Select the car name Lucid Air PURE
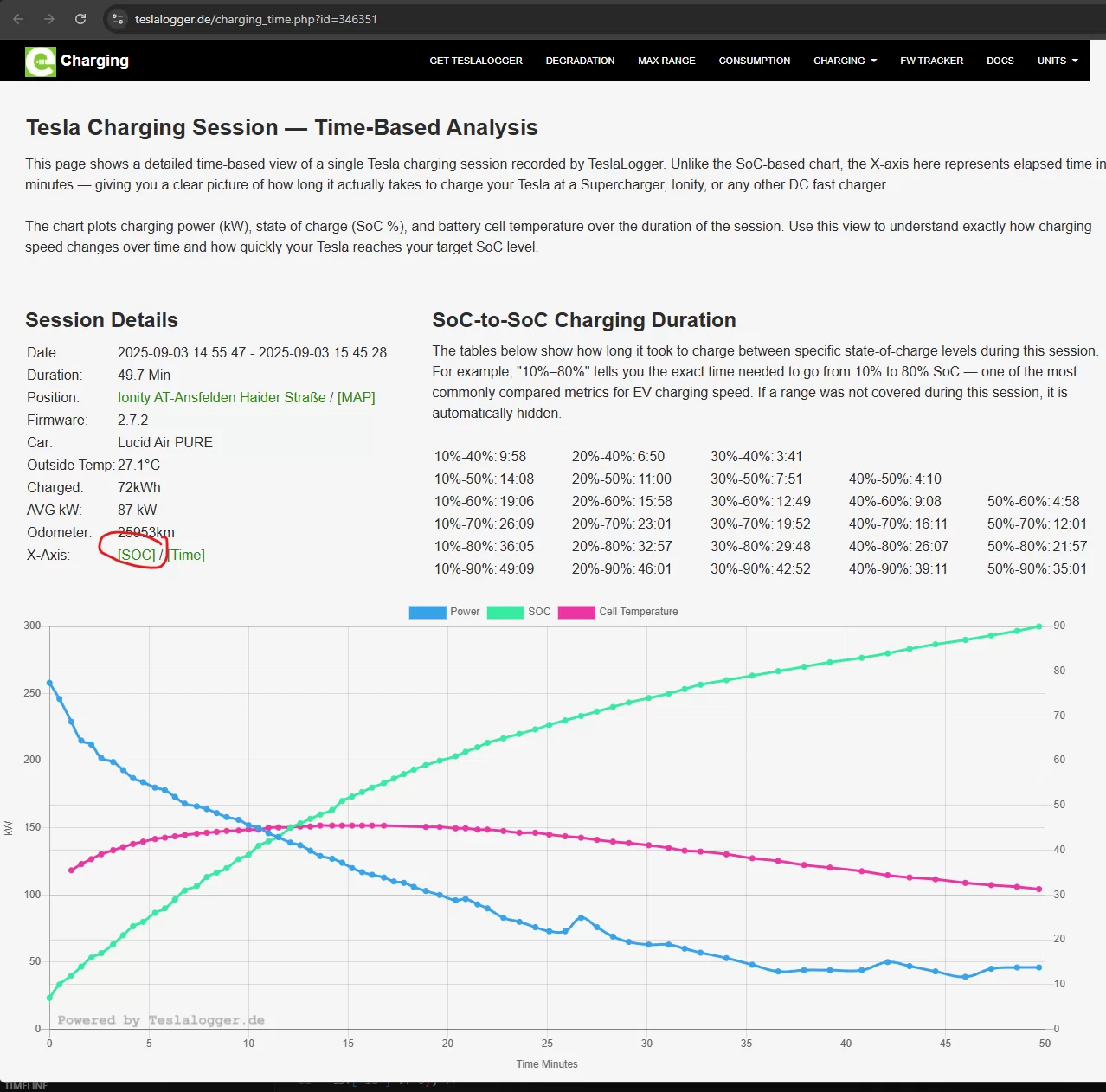Viewport: 1106px width, 1092px height. (x=165, y=442)
